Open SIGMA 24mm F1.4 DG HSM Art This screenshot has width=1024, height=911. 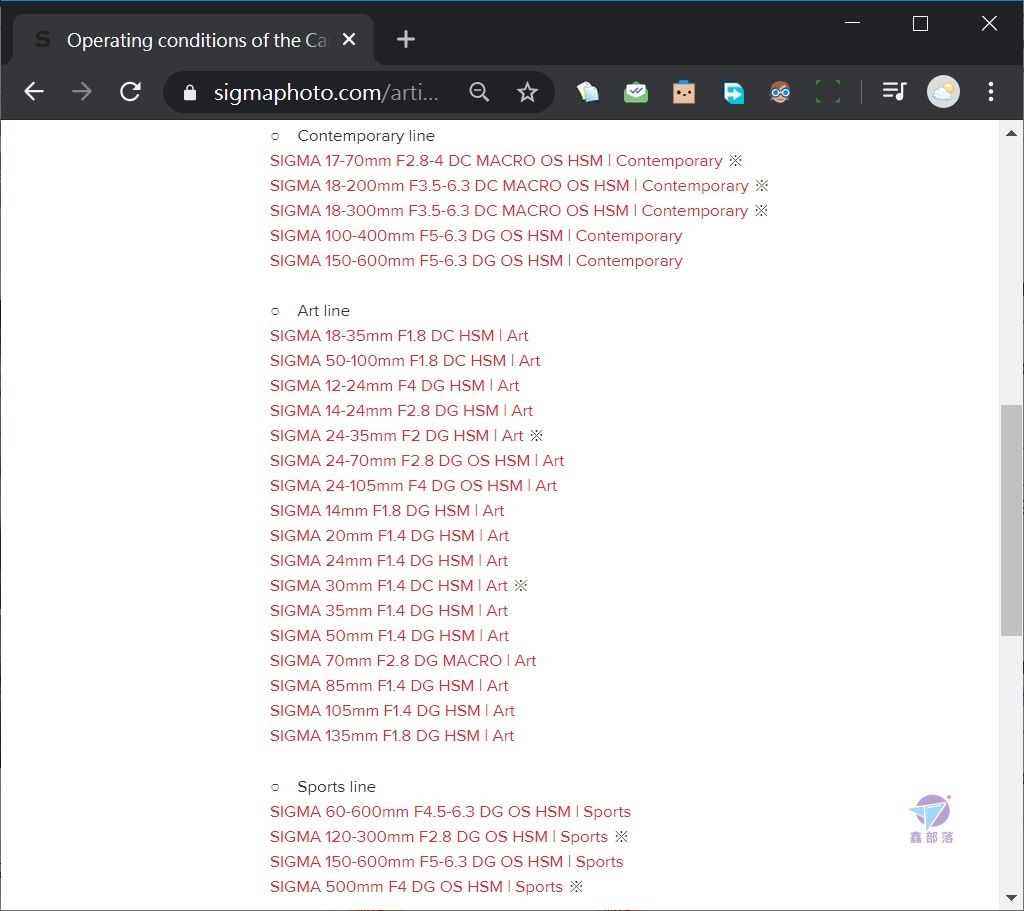point(389,560)
